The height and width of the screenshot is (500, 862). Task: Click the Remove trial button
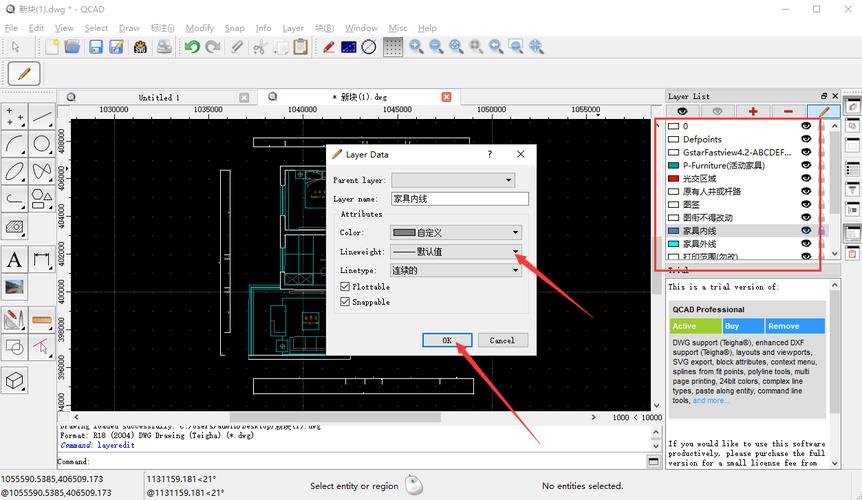point(795,326)
